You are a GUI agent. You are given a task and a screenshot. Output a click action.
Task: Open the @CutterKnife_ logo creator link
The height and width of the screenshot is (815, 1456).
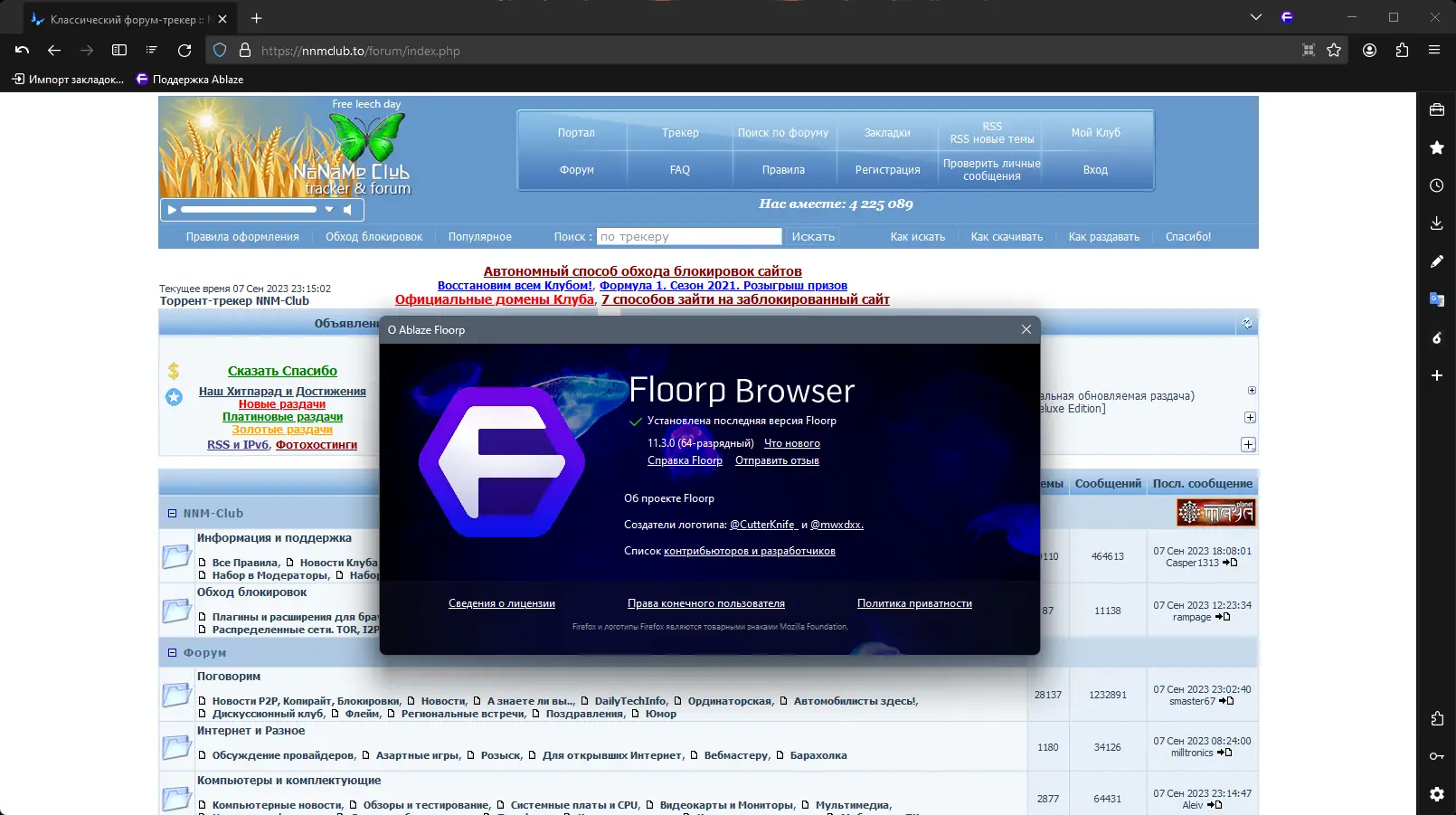763,525
